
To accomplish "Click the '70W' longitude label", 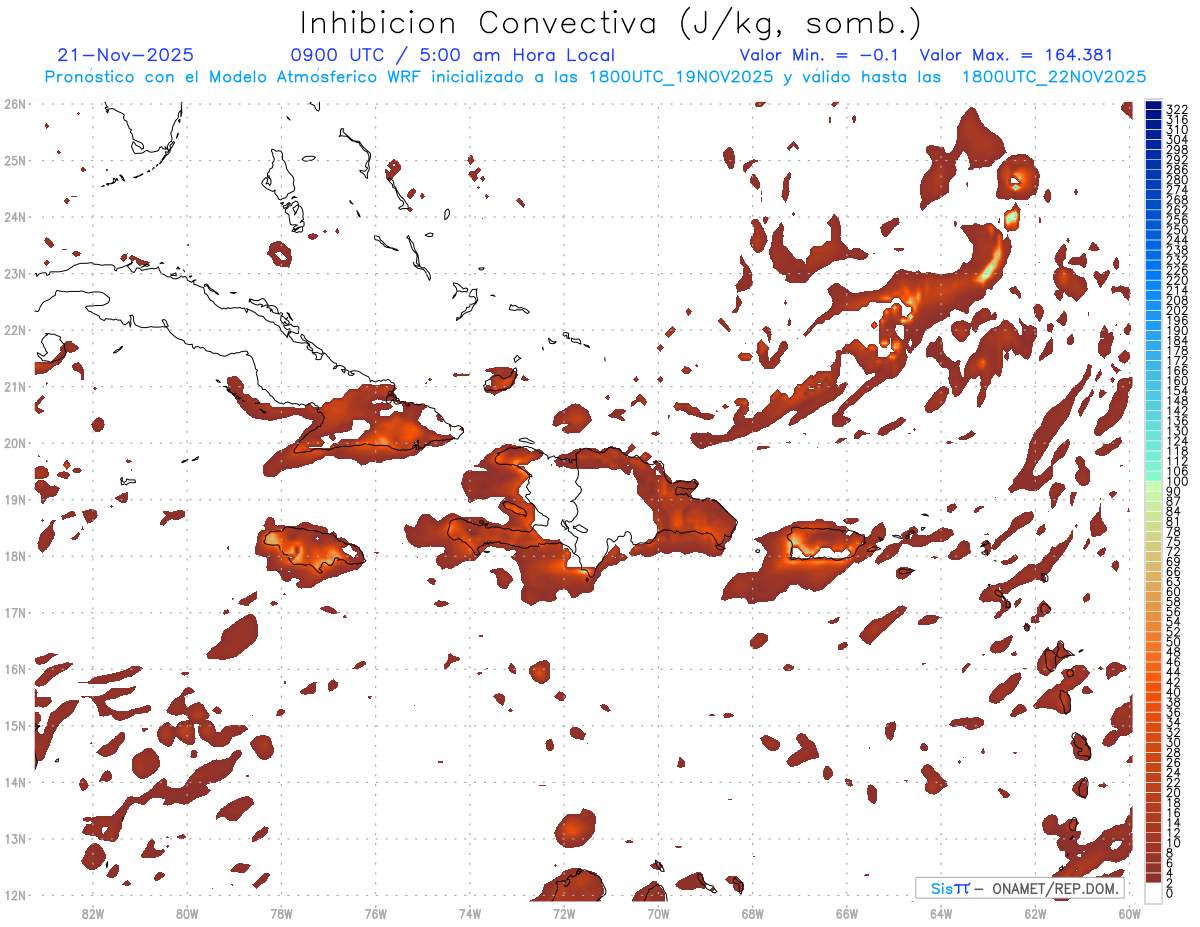I will (657, 913).
